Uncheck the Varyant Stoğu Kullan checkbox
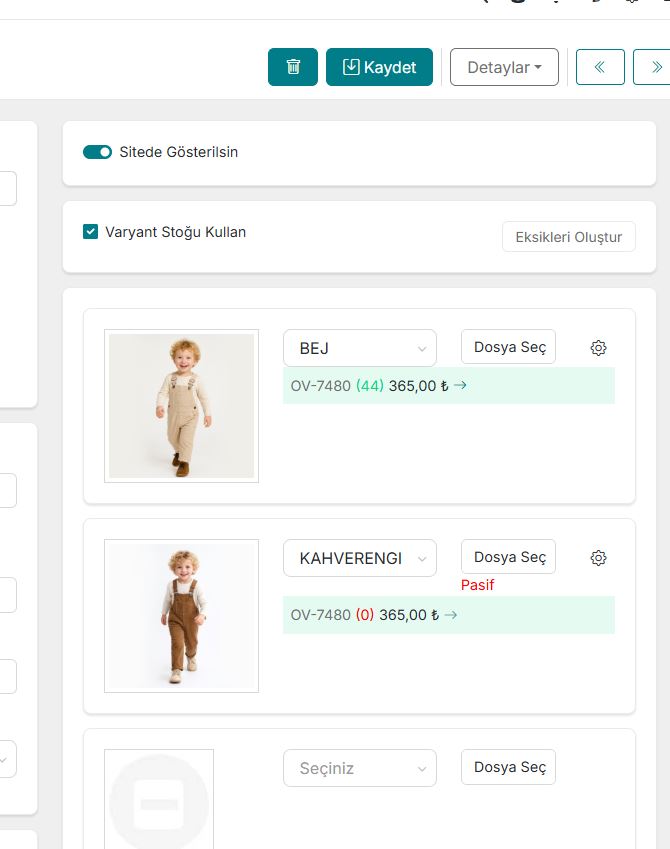 point(91,232)
